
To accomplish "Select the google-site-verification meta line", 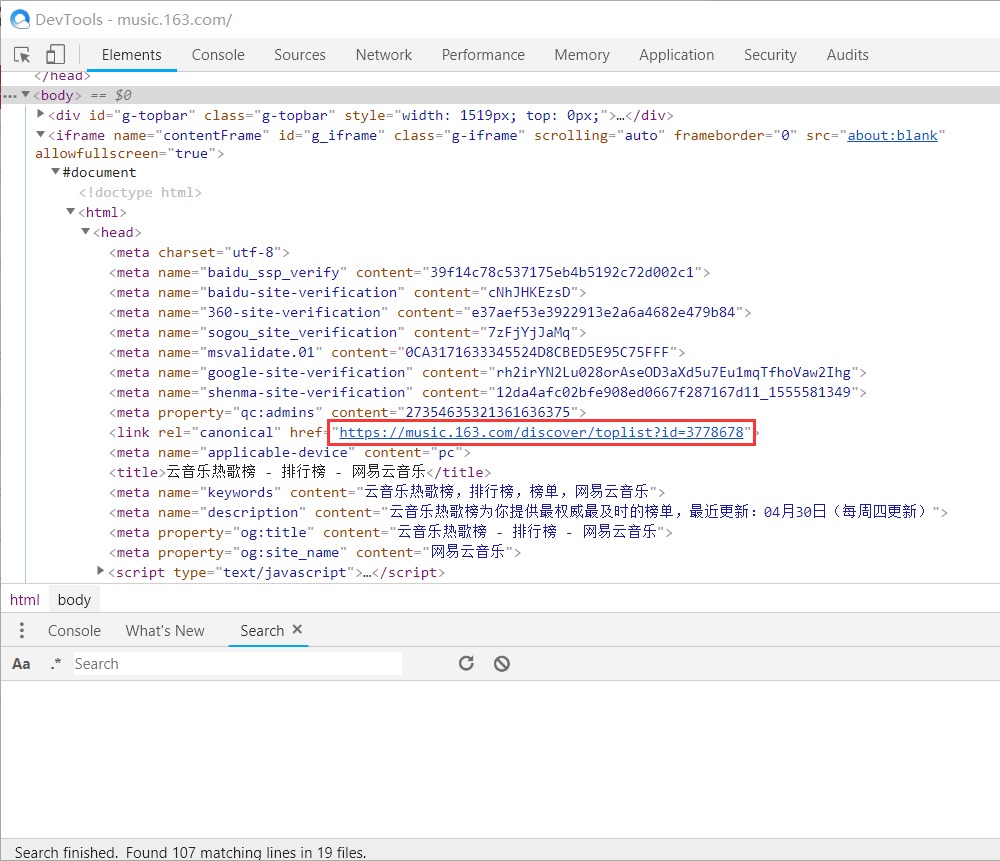I will tap(488, 372).
